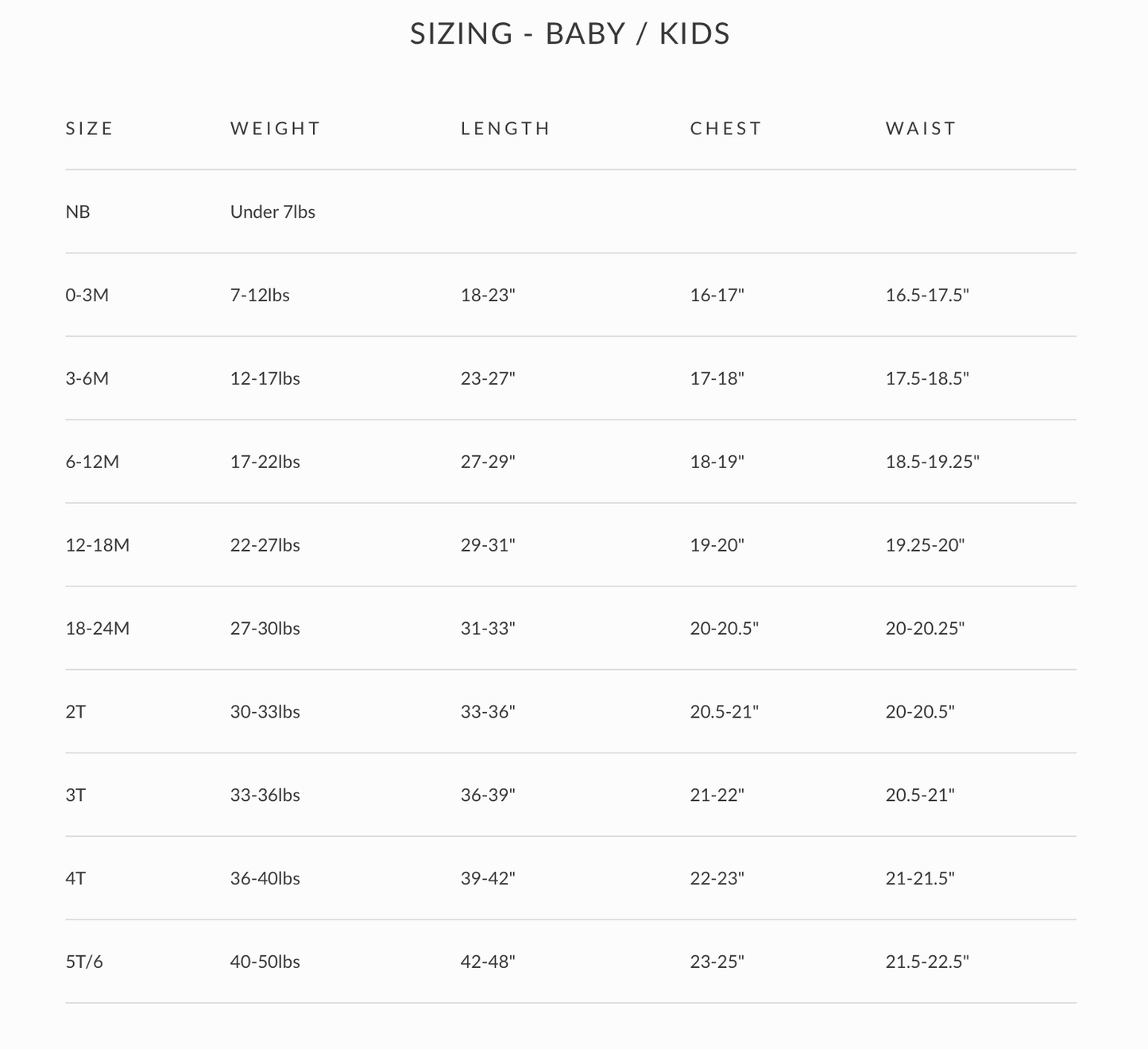Image resolution: width=1148 pixels, height=1049 pixels.
Task: Click the 0-3M size label
Action: [87, 296]
